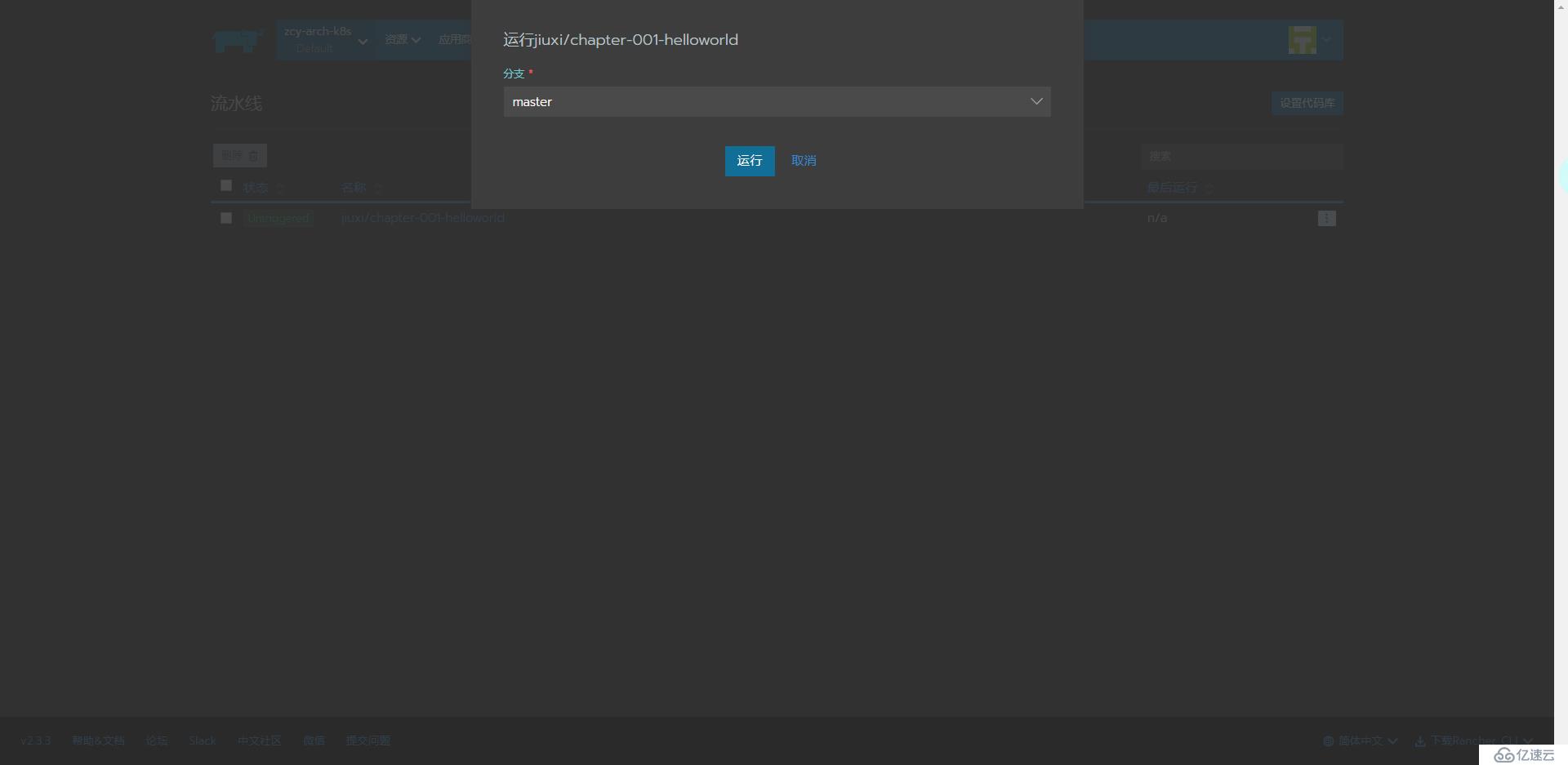Screen dimensions: 1568x765
Task: Open the 中文社区 footer link
Action: coord(260,741)
